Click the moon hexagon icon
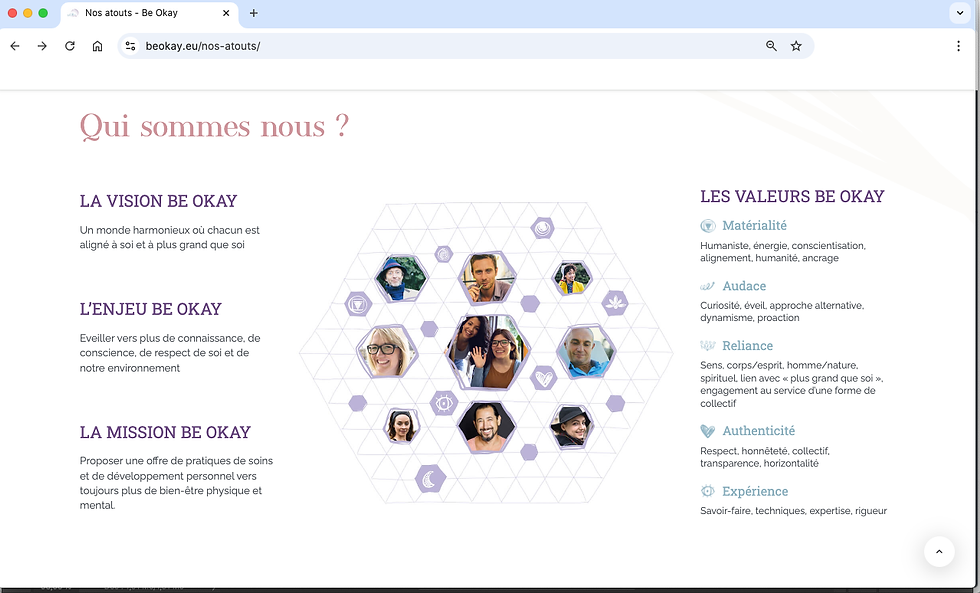Viewport: 980px width, 593px height. coord(430,479)
